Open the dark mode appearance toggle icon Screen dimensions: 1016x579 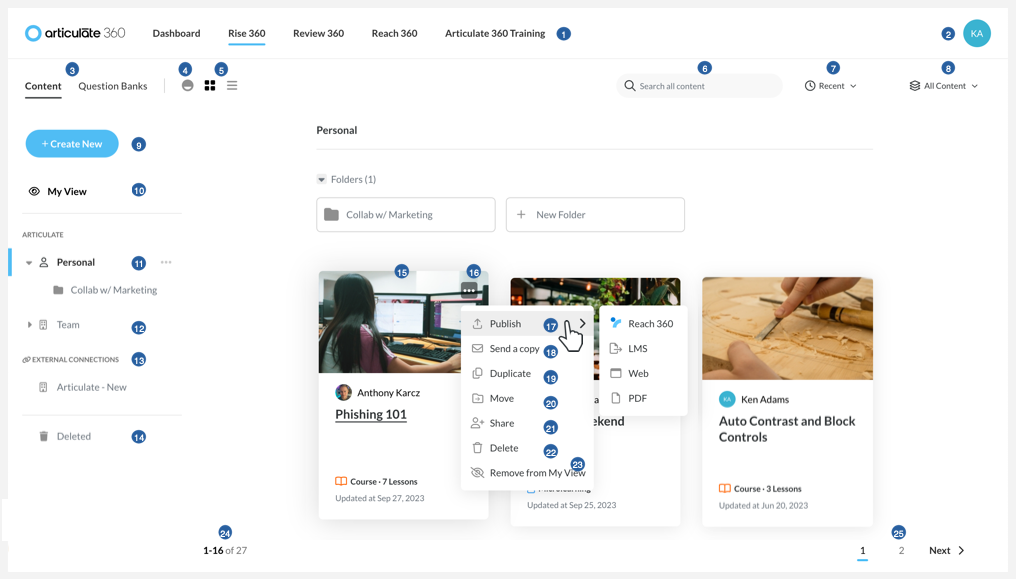[x=187, y=85]
